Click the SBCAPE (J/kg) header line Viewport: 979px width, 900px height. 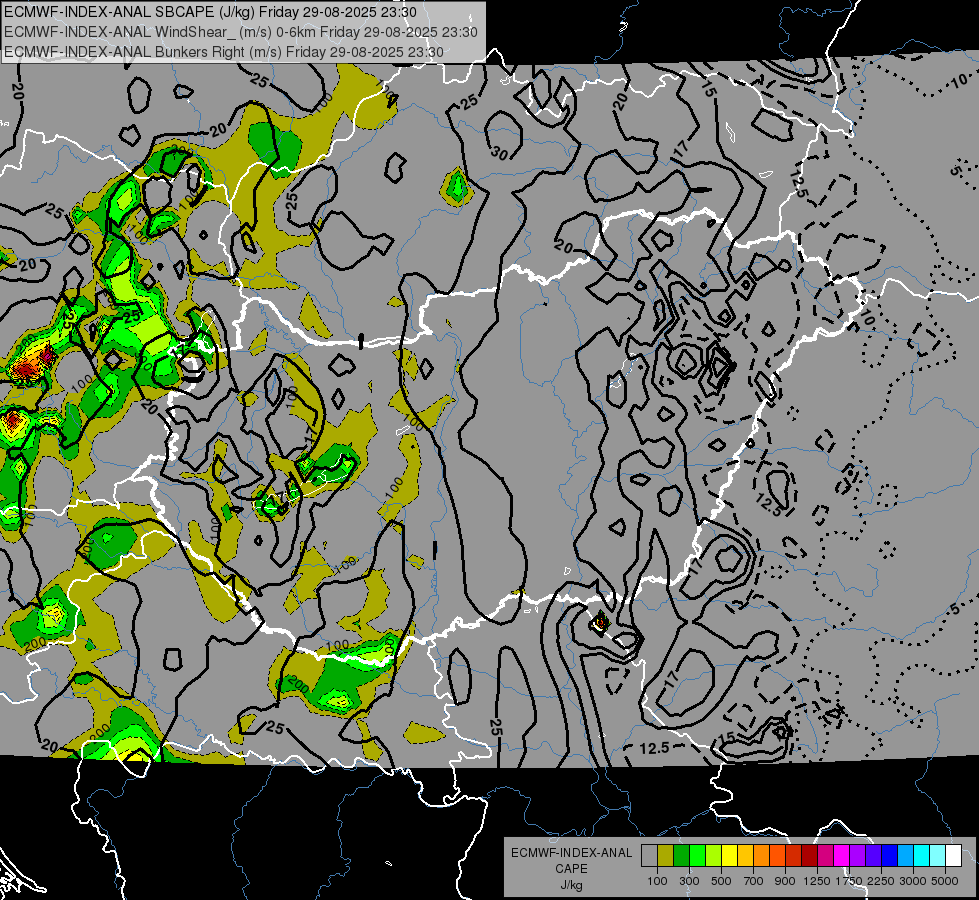[210, 12]
